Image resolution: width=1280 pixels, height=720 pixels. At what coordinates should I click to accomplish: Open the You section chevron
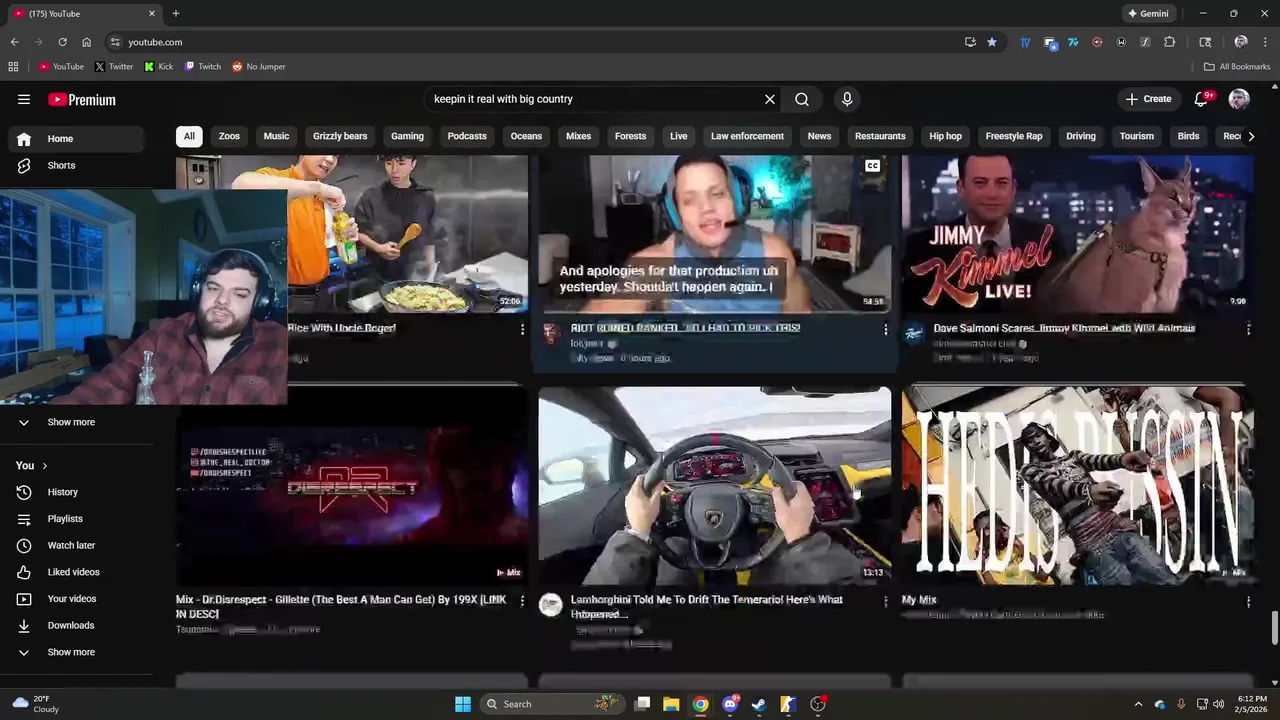click(x=44, y=466)
